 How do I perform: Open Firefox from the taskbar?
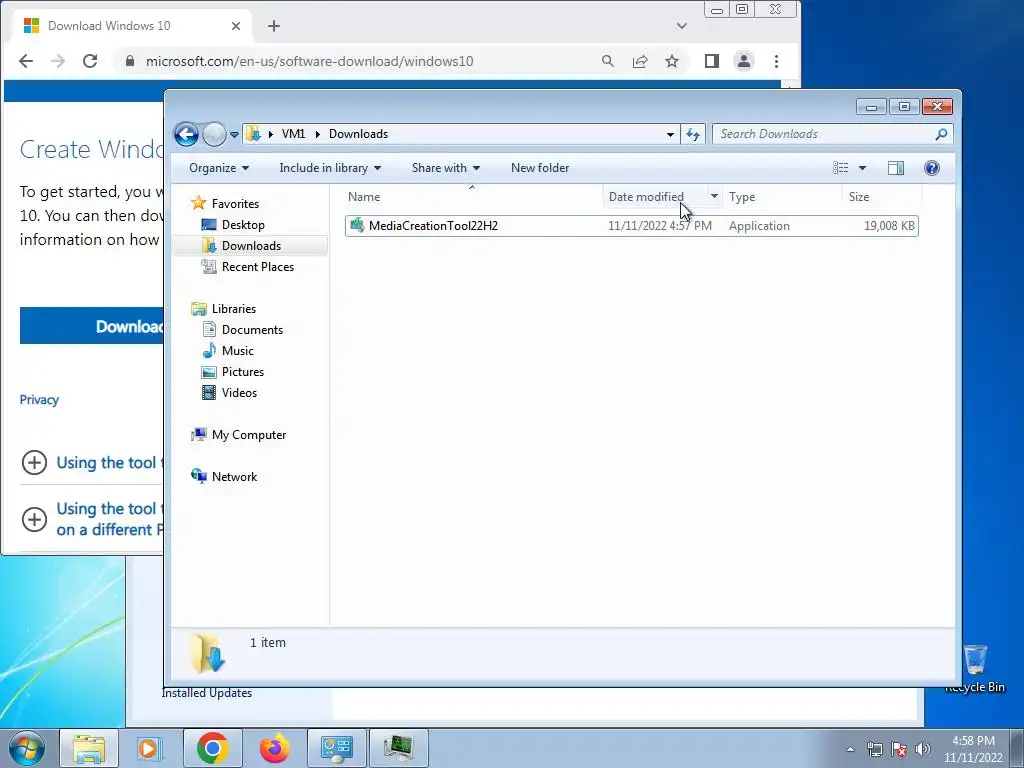(274, 748)
